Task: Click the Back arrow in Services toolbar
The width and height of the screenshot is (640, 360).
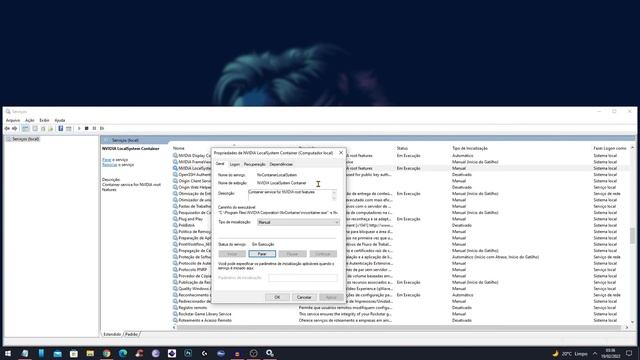Action: (7, 129)
